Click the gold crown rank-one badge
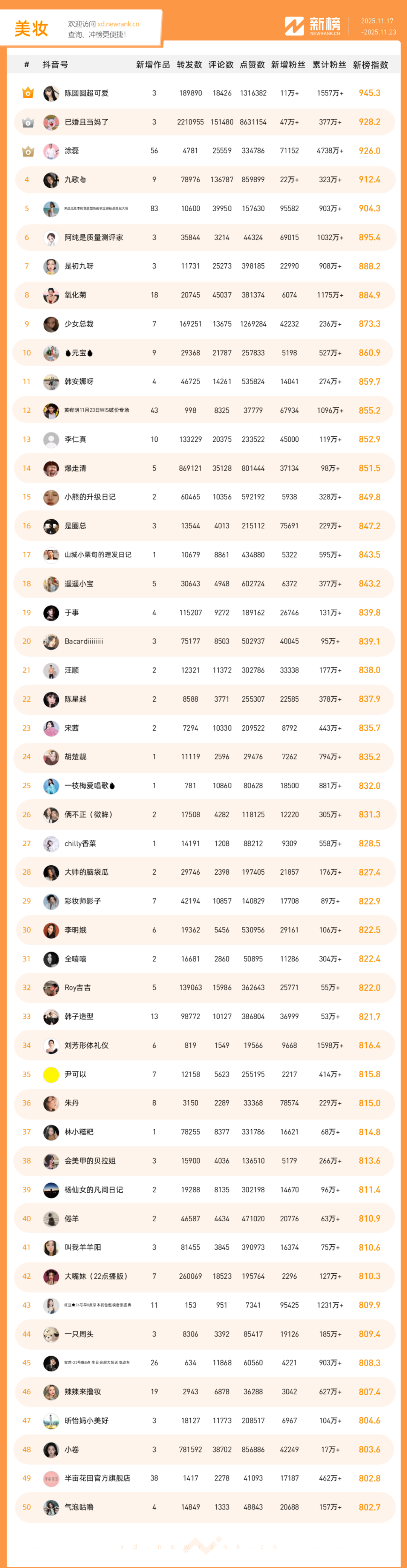The width and height of the screenshot is (407, 1568). (28, 93)
